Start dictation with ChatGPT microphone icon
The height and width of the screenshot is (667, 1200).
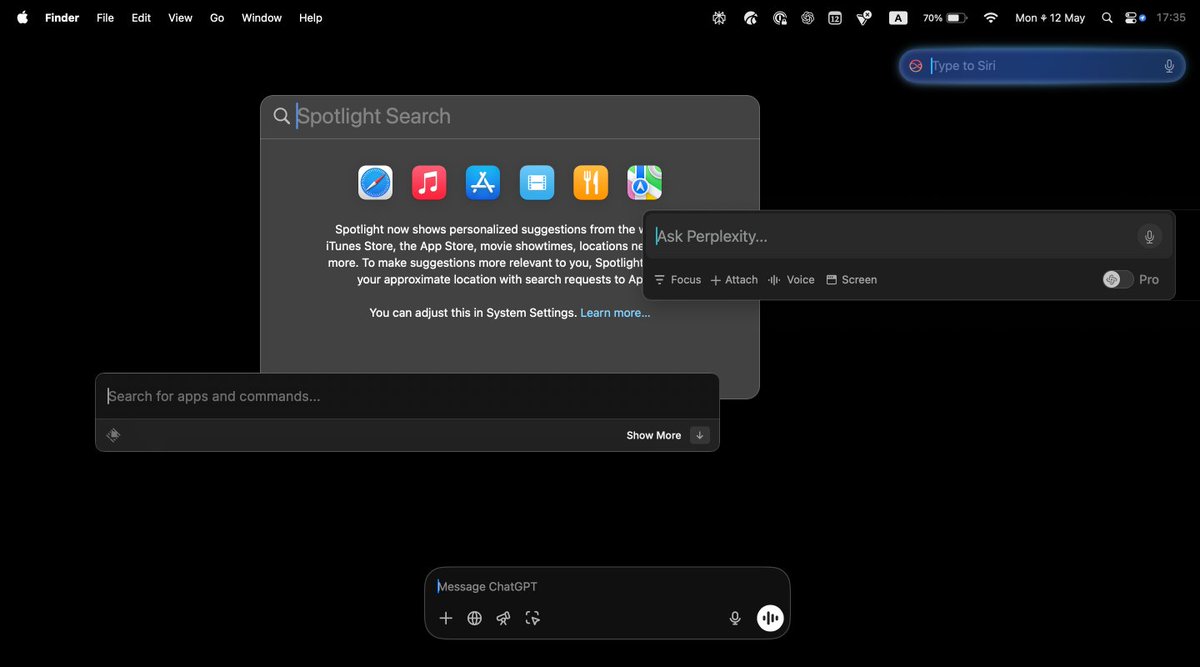[735, 618]
